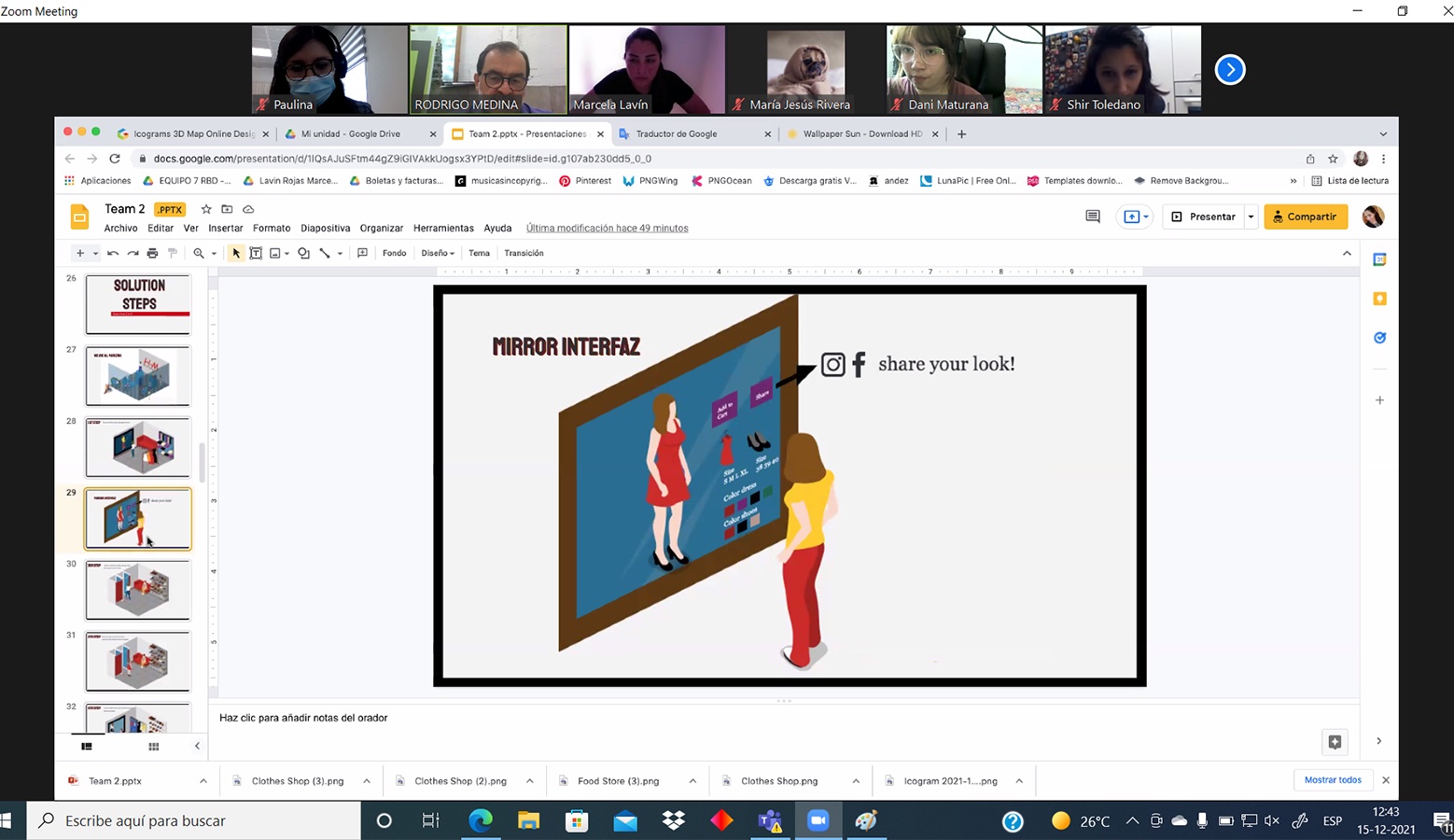Open Google Keep side panel icon

1379,299
